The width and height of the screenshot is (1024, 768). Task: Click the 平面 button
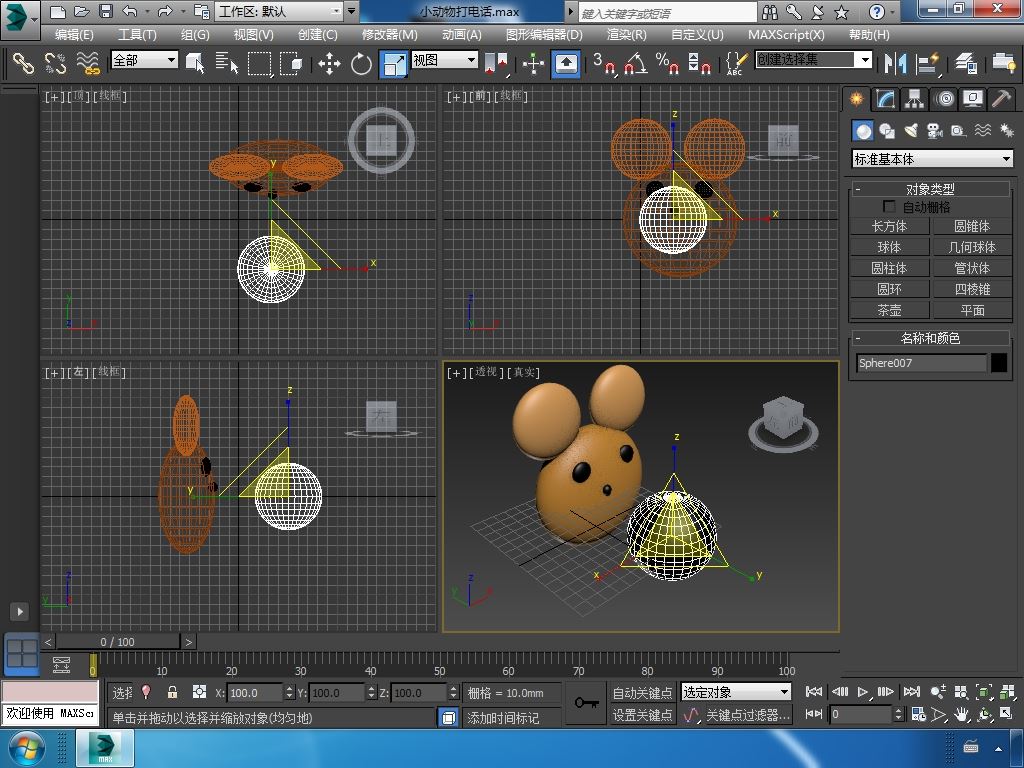pos(972,310)
